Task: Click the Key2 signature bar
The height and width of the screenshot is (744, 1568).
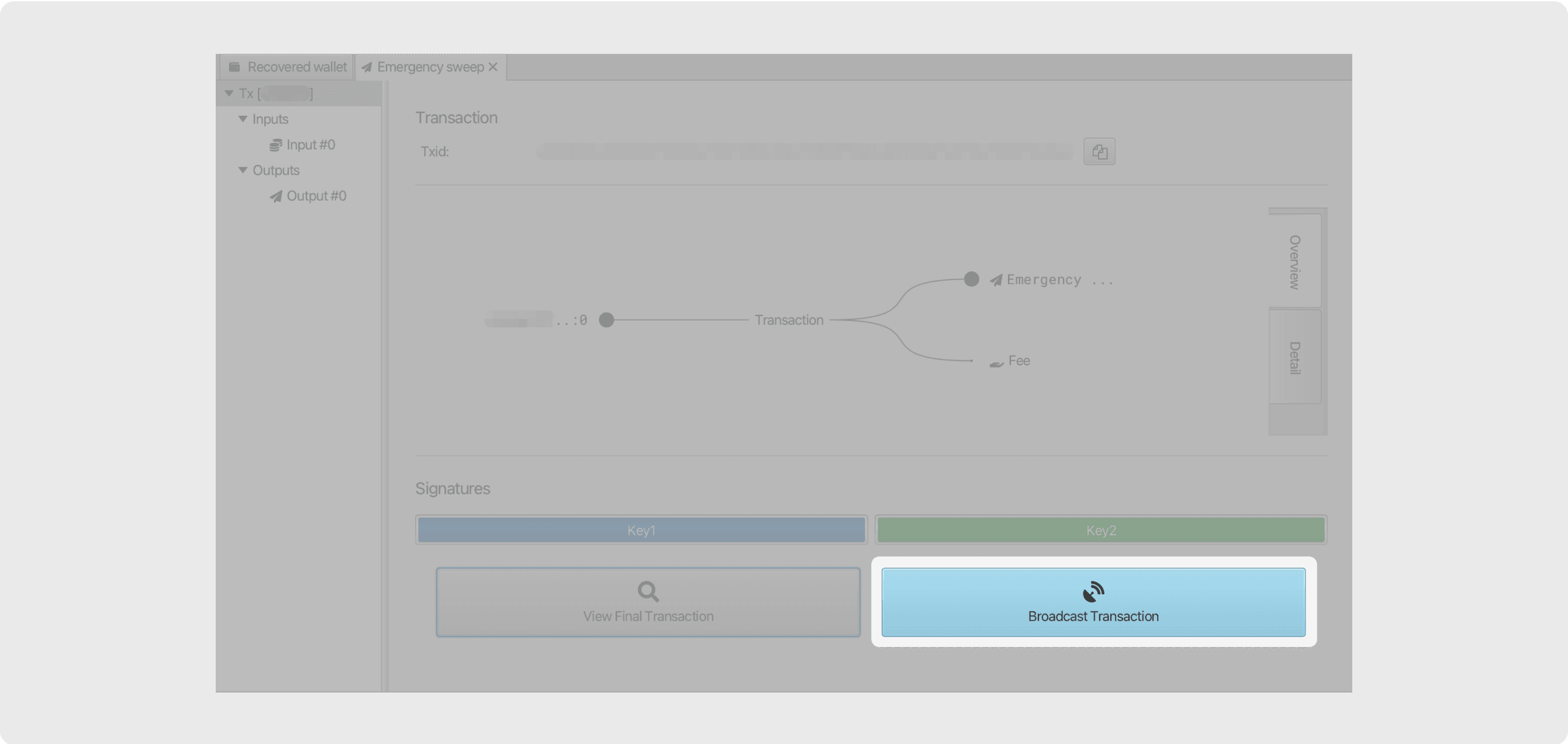Action: click(x=1100, y=530)
